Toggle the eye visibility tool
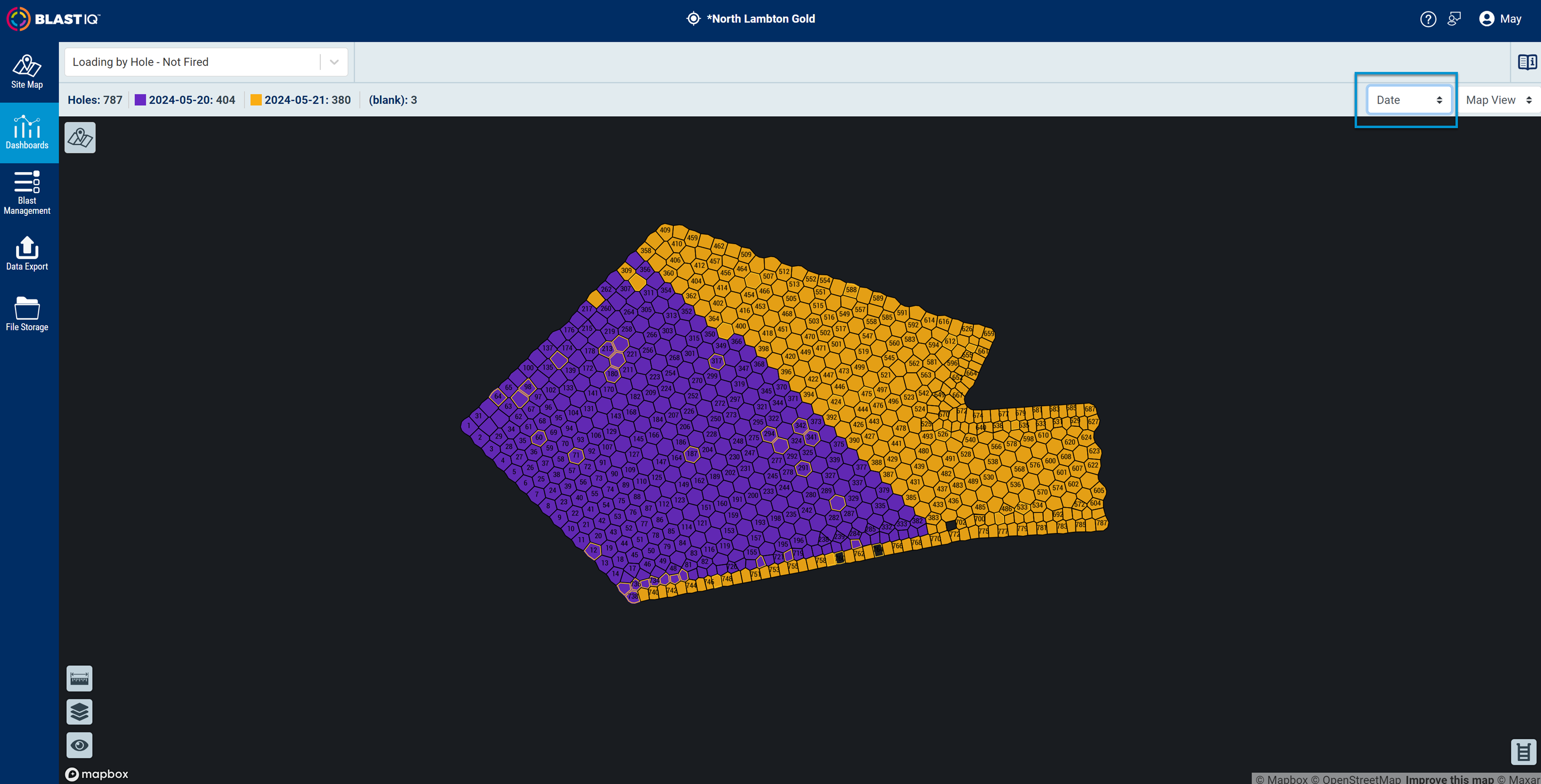 click(80, 745)
